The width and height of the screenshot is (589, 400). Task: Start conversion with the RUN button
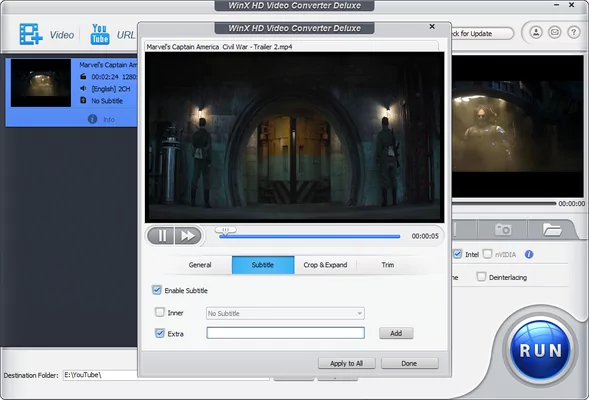541,350
